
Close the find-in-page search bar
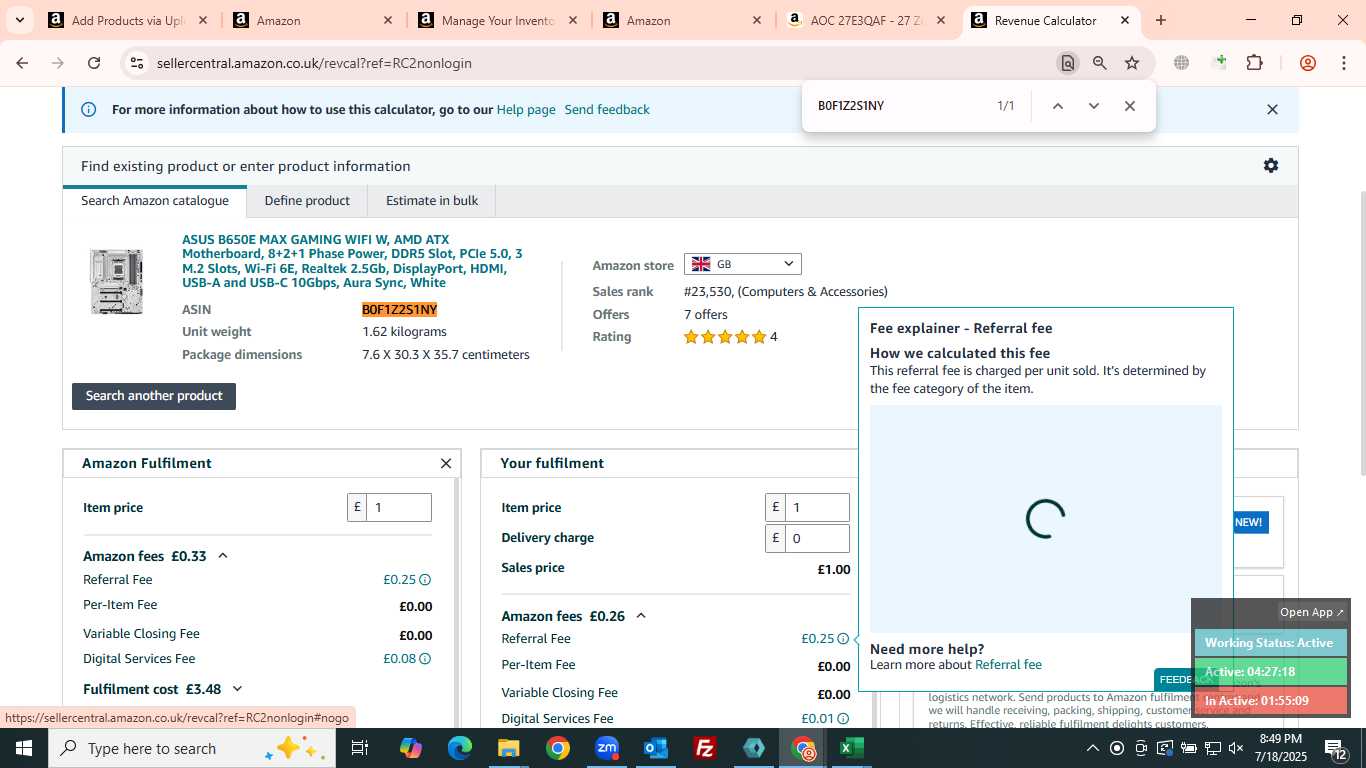[1130, 106]
